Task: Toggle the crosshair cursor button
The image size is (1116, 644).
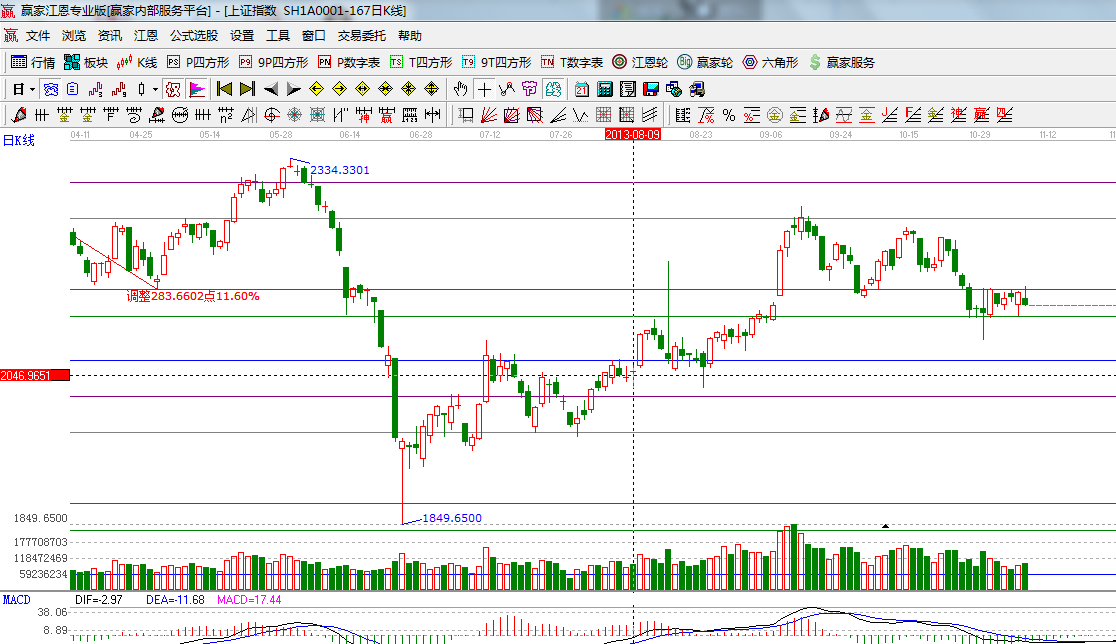Action: 484,89
